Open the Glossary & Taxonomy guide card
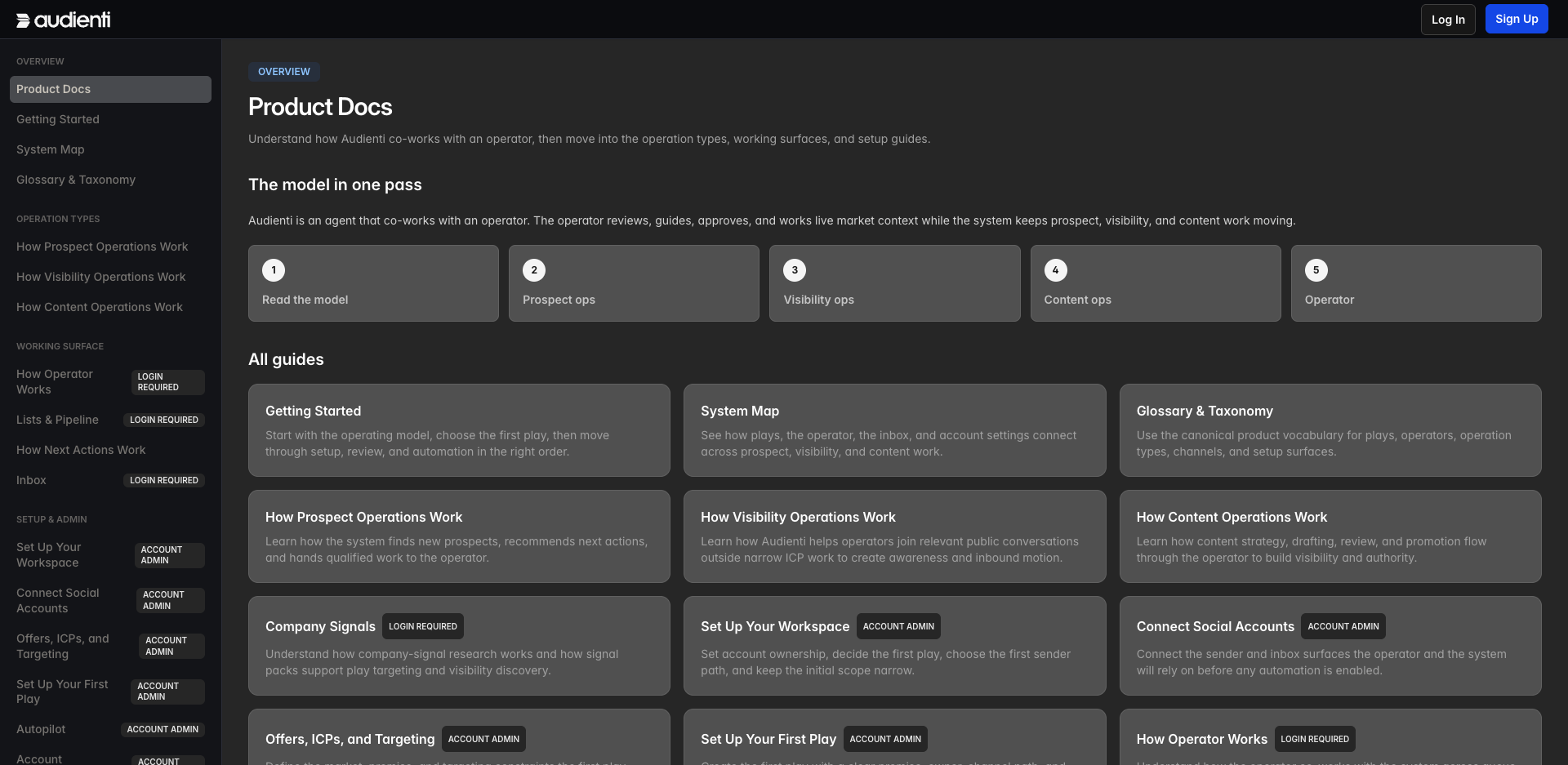 [1330, 430]
